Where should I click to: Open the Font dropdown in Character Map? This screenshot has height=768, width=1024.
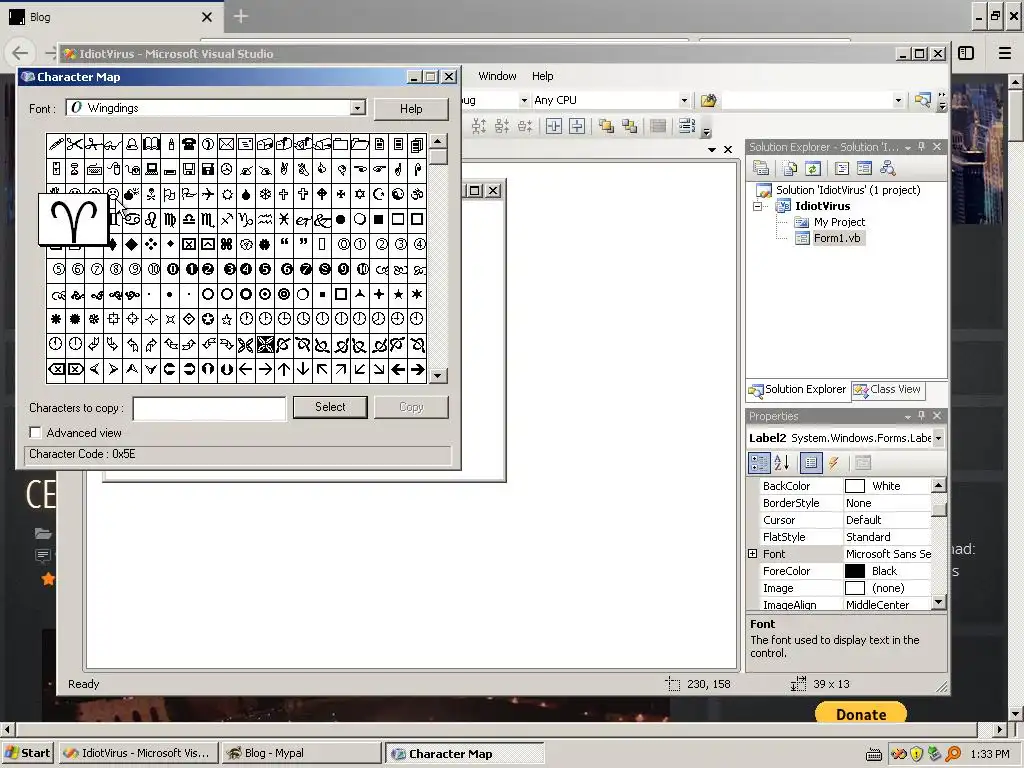pyautogui.click(x=357, y=108)
